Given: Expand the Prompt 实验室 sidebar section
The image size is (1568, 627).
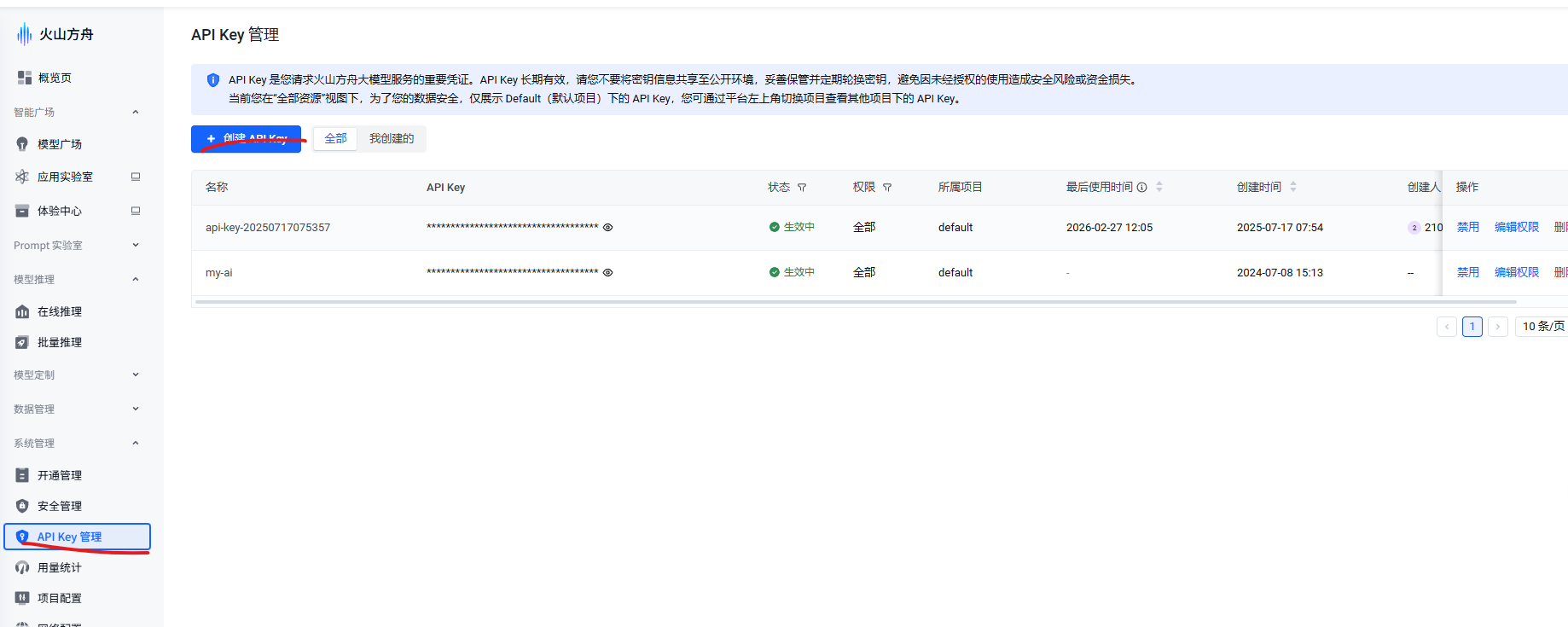Looking at the screenshot, I should click(136, 245).
